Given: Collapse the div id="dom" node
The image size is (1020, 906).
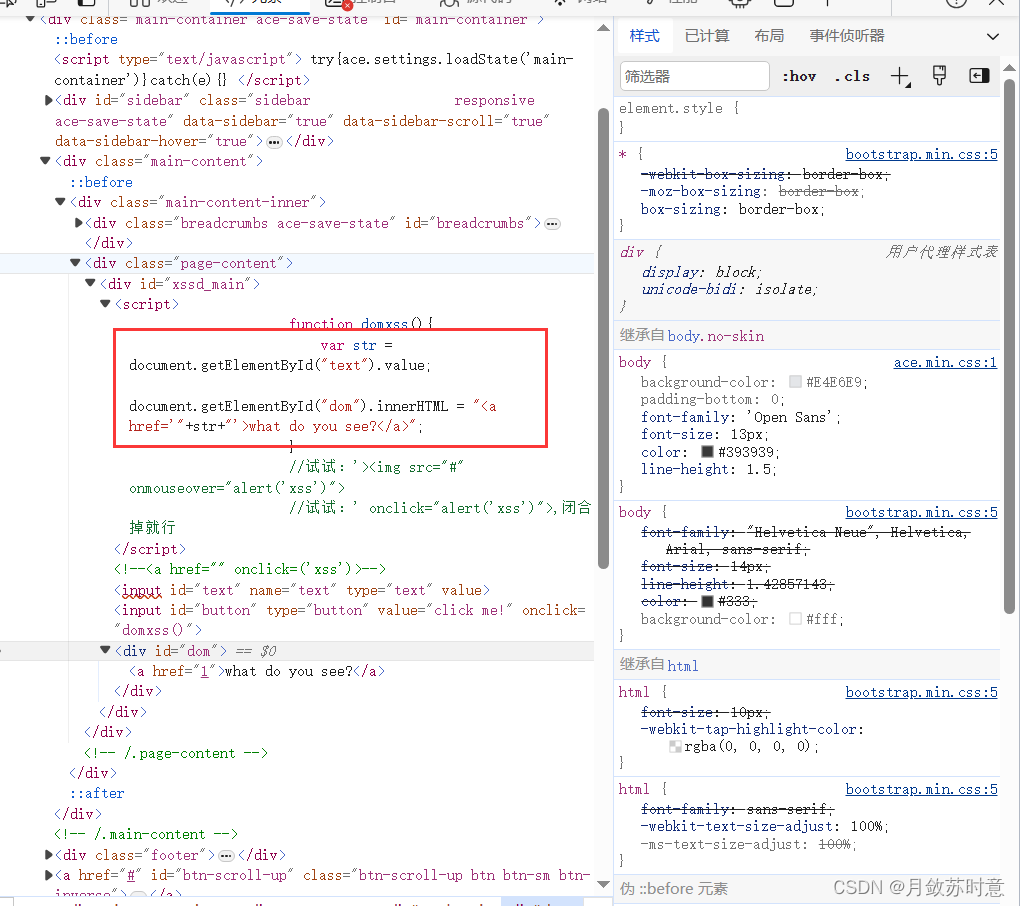Looking at the screenshot, I should point(105,650).
